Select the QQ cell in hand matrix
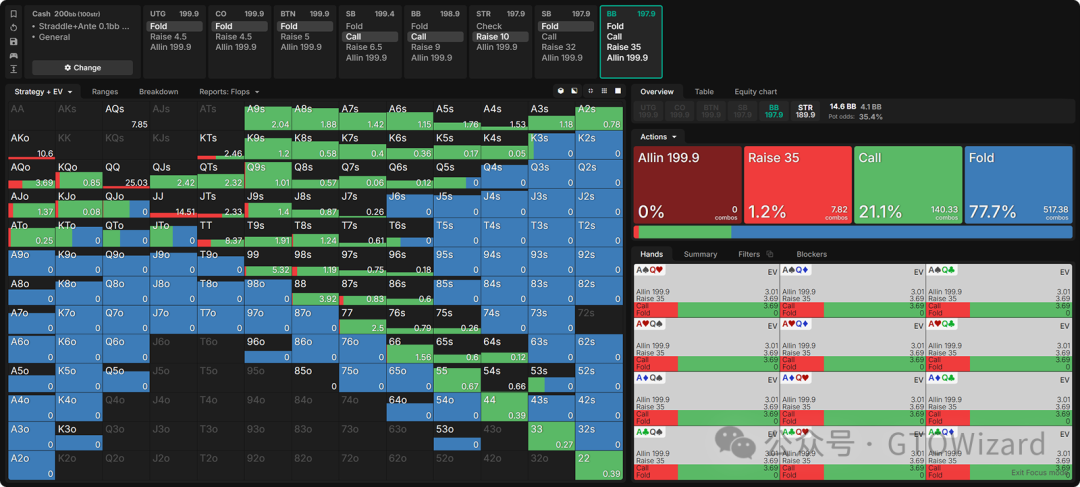The width and height of the screenshot is (1080, 487). [x=126, y=174]
